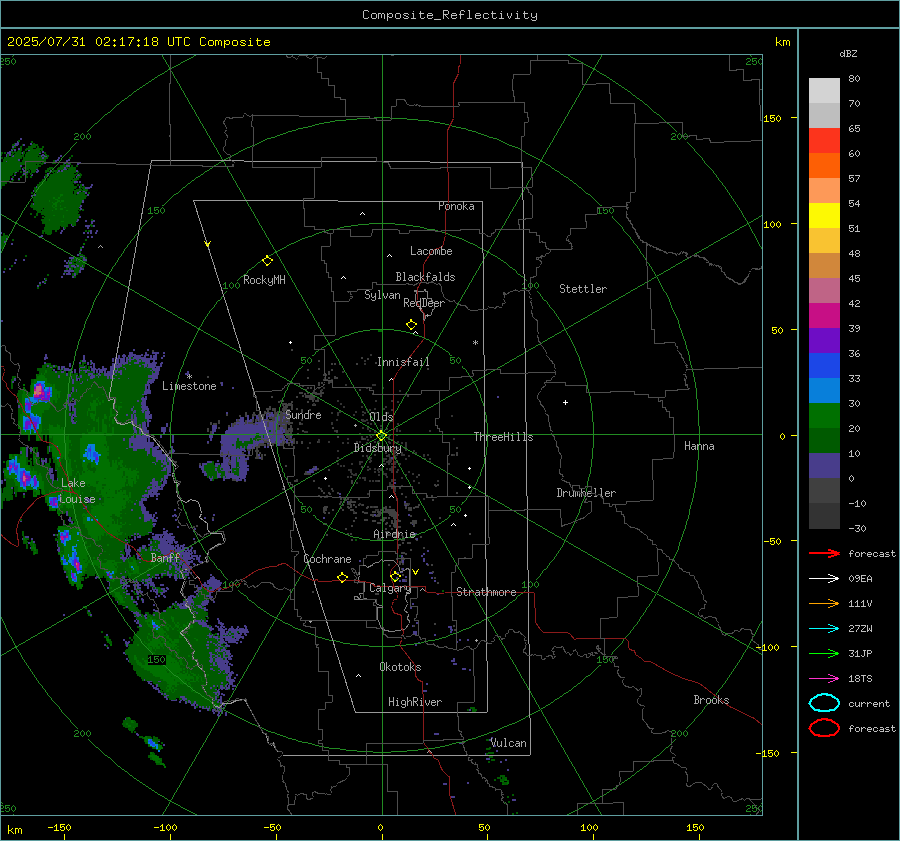
Task: Select the white 09EA arrow icon
Action: [x=824, y=579]
